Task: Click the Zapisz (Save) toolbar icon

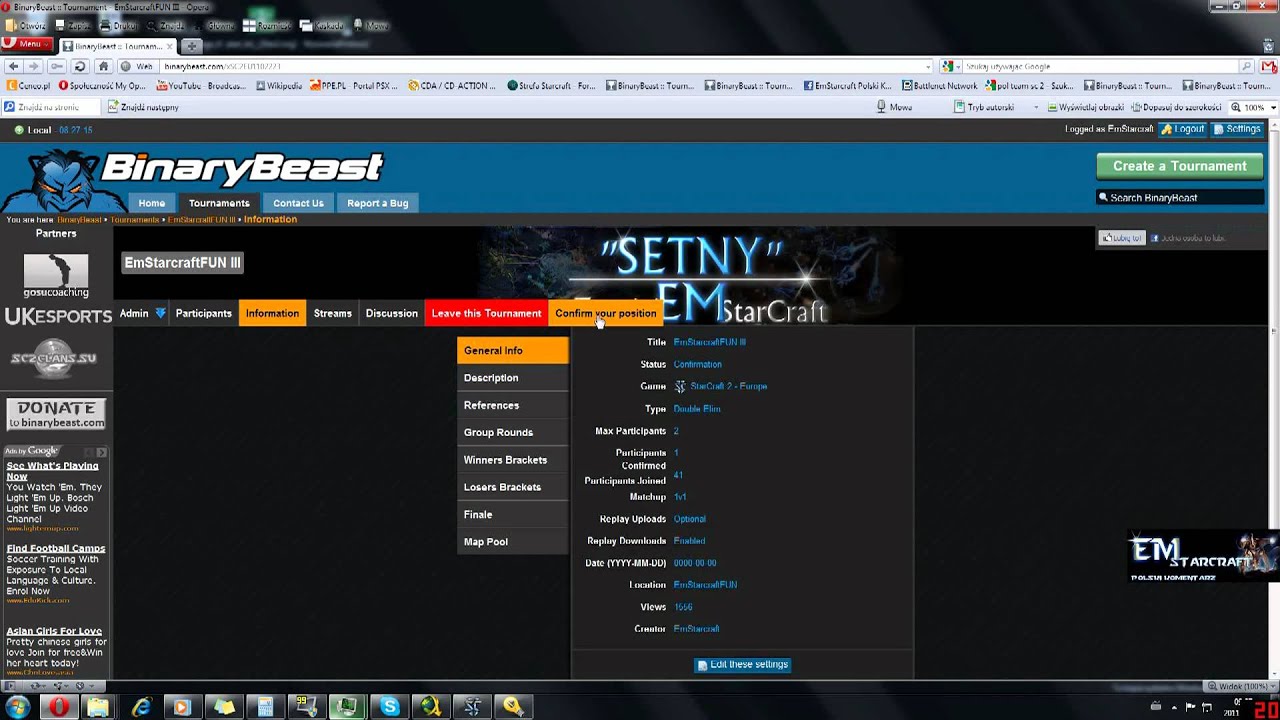Action: [72, 26]
